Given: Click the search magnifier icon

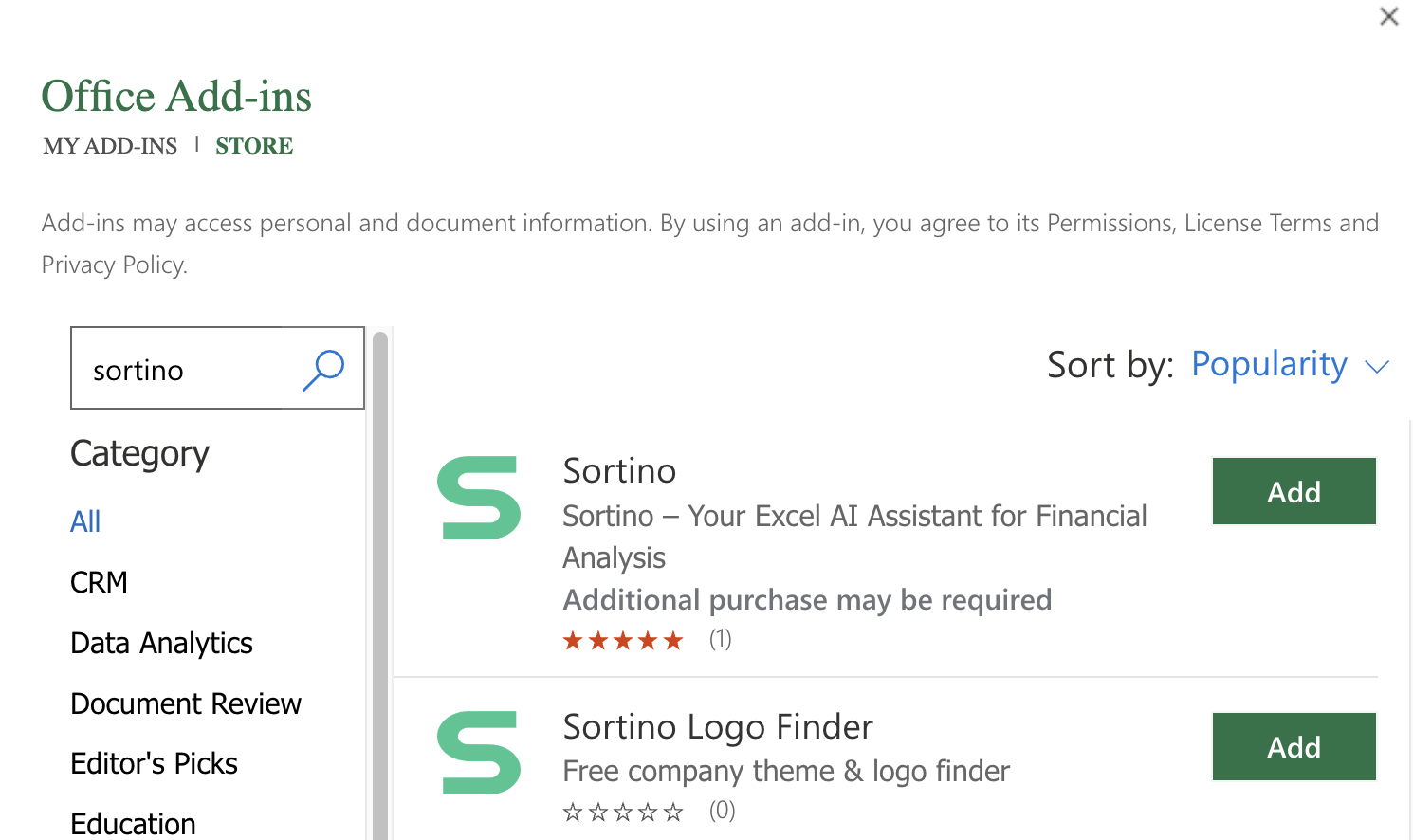Looking at the screenshot, I should 323,369.
